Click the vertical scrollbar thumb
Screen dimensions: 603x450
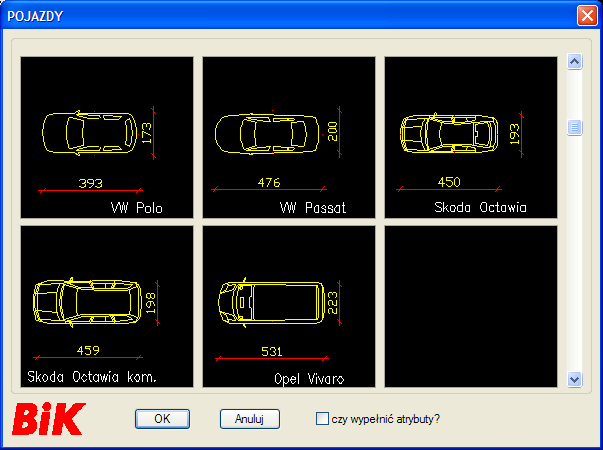[575, 127]
